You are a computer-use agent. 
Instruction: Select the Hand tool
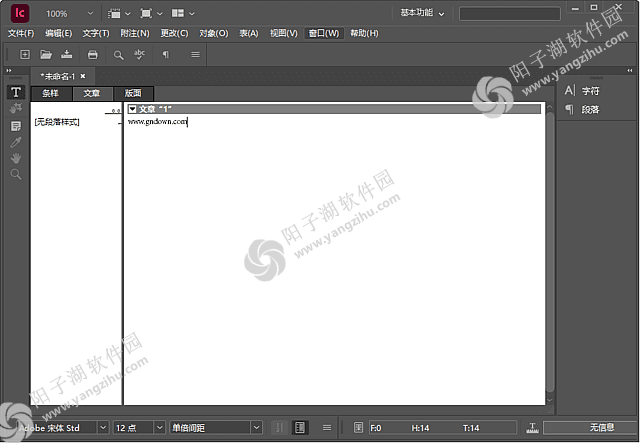(x=16, y=158)
